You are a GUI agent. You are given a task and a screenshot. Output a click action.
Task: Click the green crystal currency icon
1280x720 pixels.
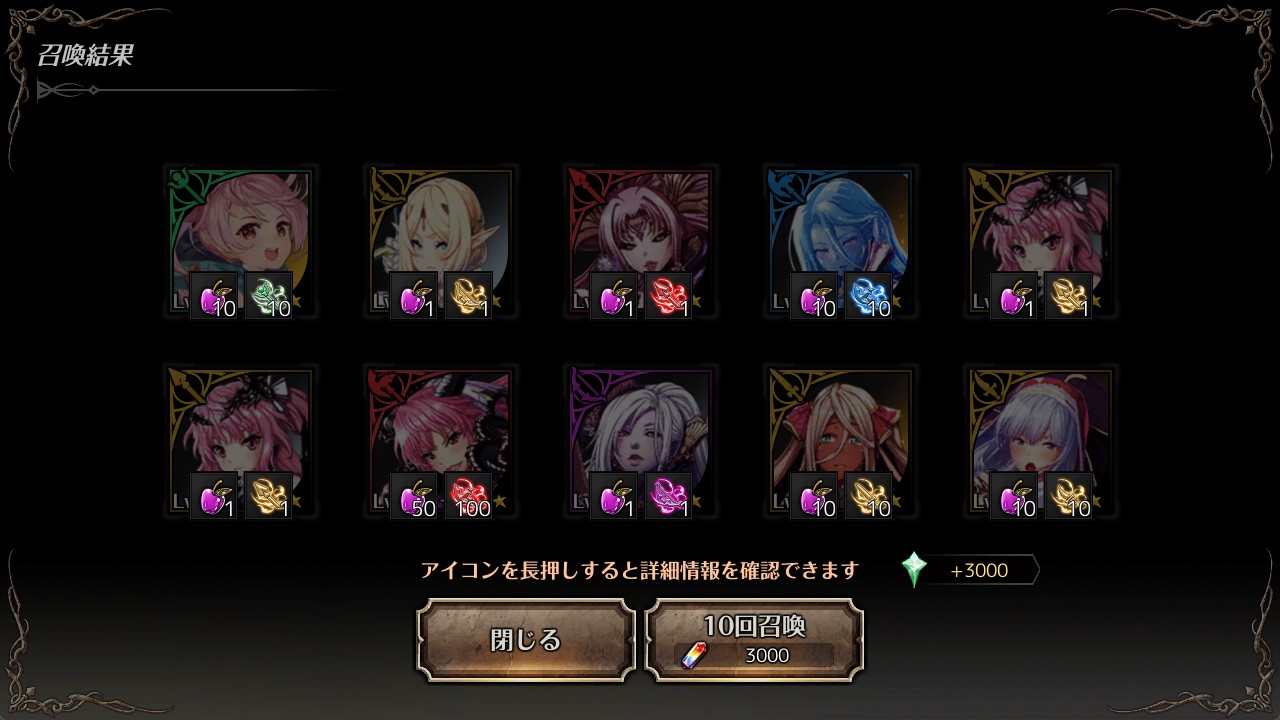point(914,570)
